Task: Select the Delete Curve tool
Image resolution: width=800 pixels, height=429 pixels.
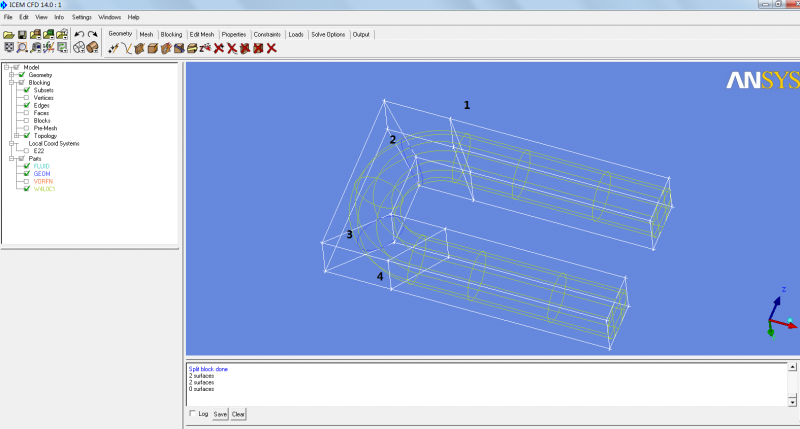Action: (232, 48)
